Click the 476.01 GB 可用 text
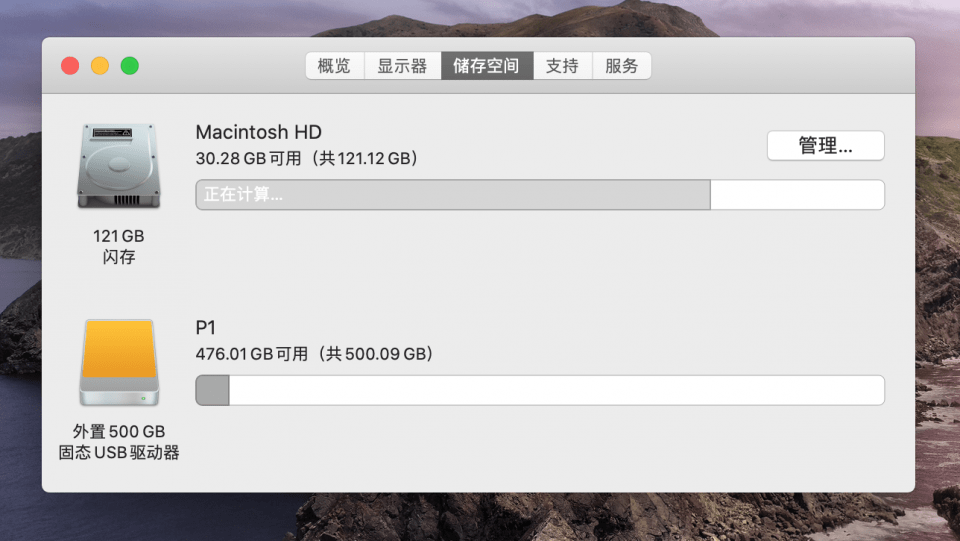This screenshot has width=960, height=541. coord(252,354)
